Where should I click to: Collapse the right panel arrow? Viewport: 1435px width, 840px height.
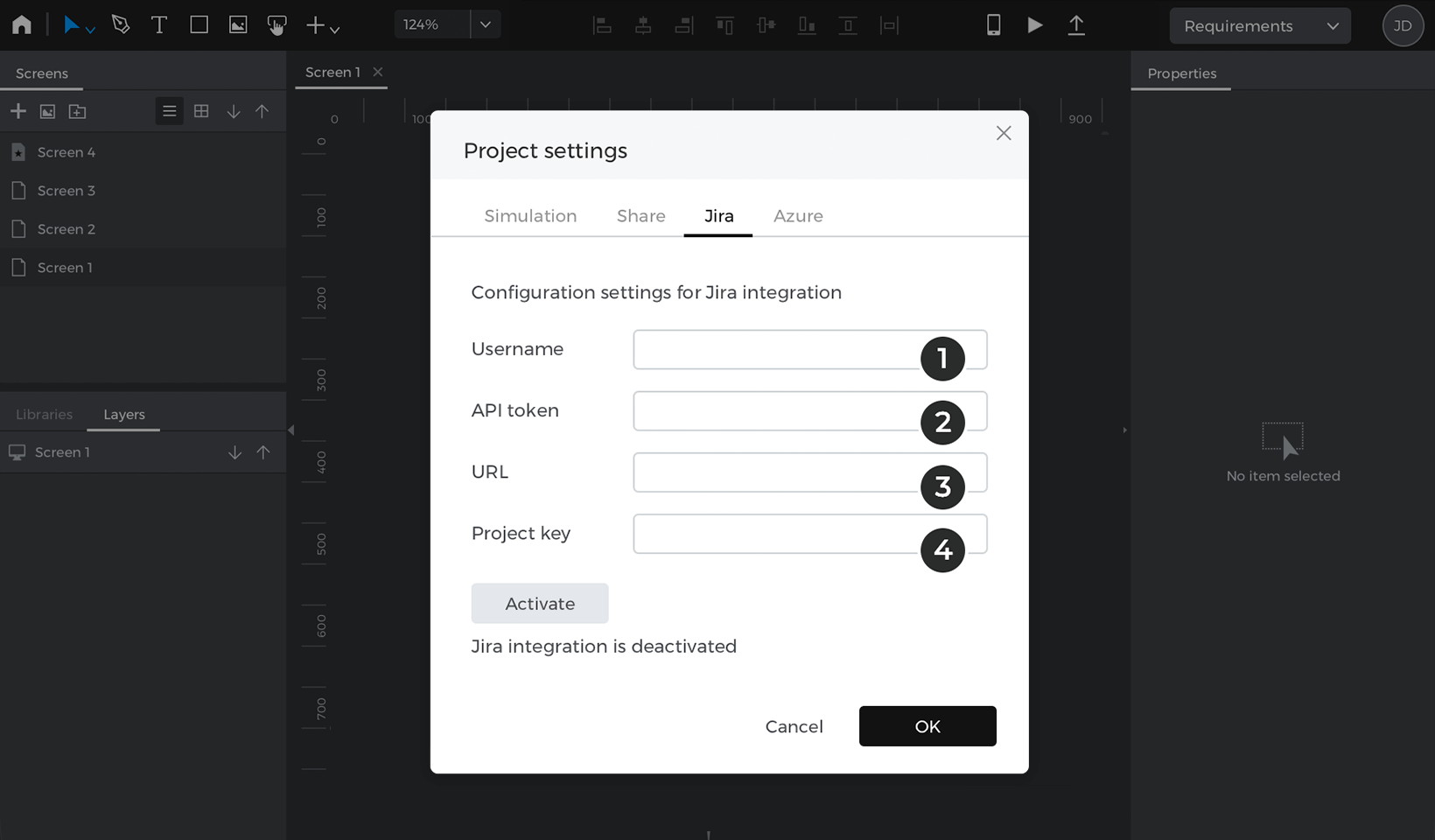pos(1125,430)
